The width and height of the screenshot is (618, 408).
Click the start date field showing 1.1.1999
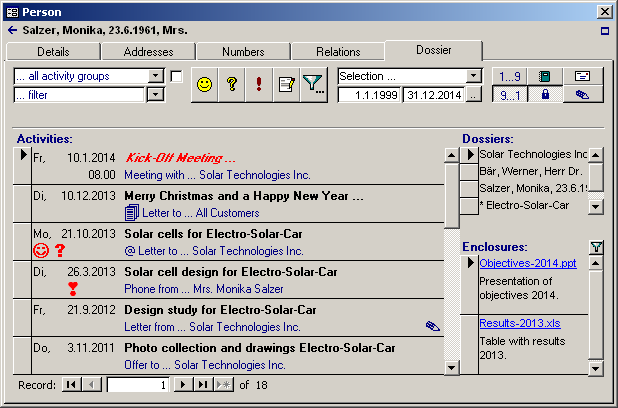pos(368,95)
